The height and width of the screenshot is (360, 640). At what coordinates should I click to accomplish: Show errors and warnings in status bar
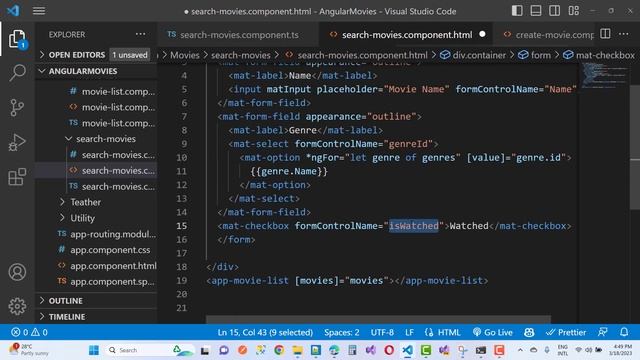point(29,332)
